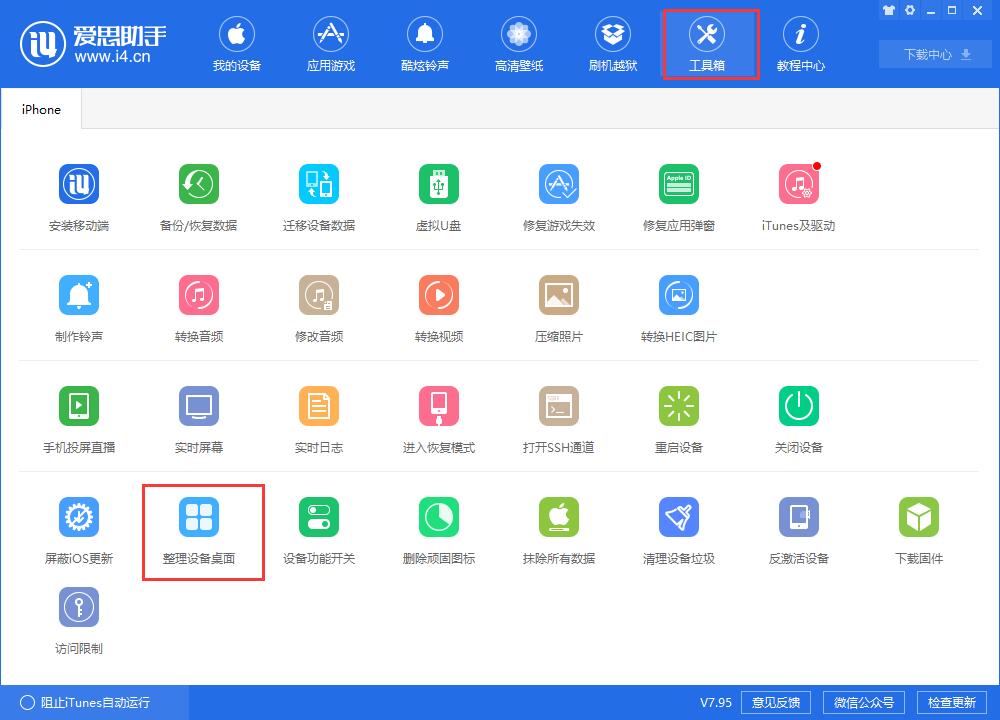Screen dimensions: 1000x720
Task: Launch 抹除所有数据 erase tool
Action: tap(558, 527)
